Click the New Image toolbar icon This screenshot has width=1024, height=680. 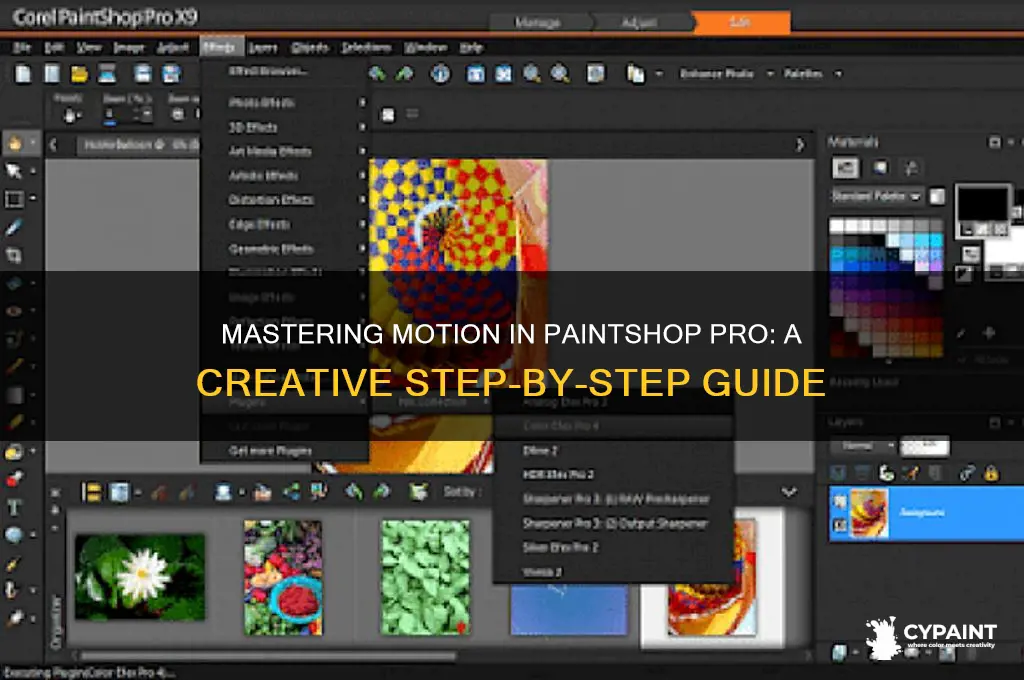(x=23, y=74)
